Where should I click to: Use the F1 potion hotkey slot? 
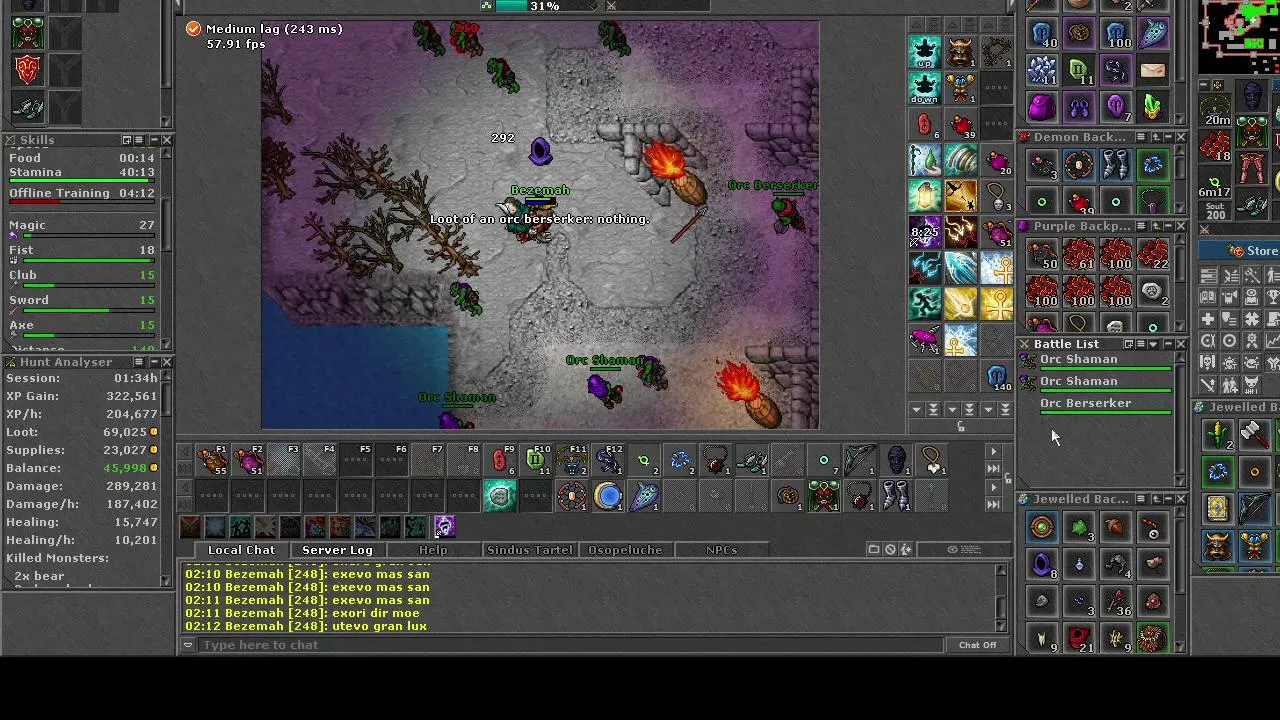click(x=212, y=460)
